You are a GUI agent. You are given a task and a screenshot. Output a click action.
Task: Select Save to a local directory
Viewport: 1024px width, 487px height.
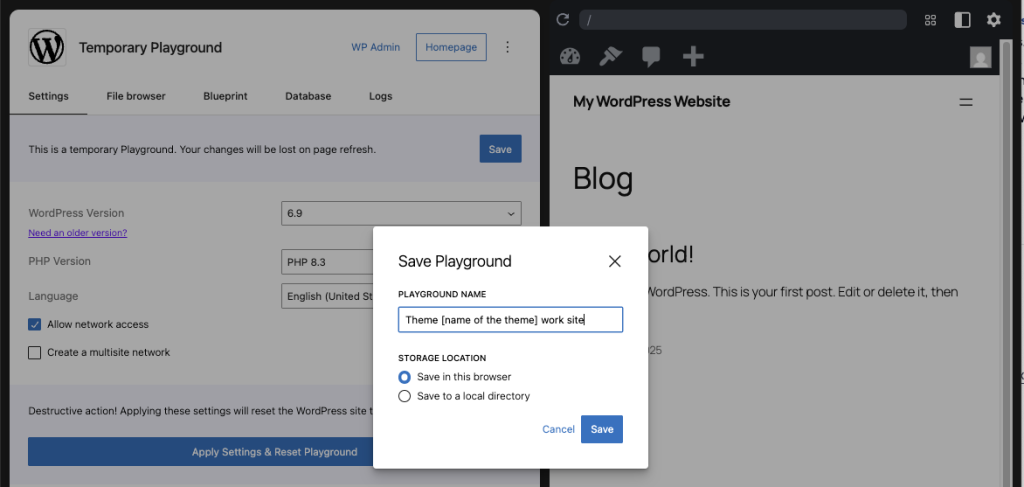pyautogui.click(x=405, y=396)
